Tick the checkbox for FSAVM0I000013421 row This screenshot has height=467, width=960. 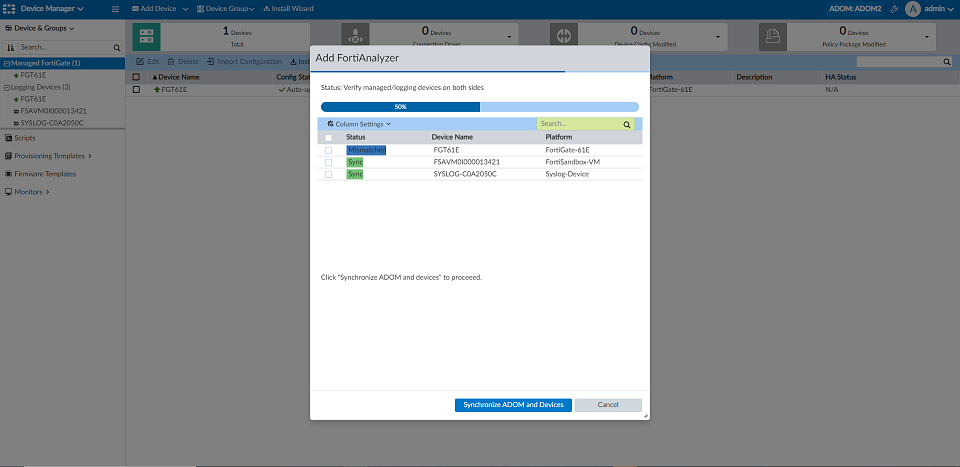329,162
